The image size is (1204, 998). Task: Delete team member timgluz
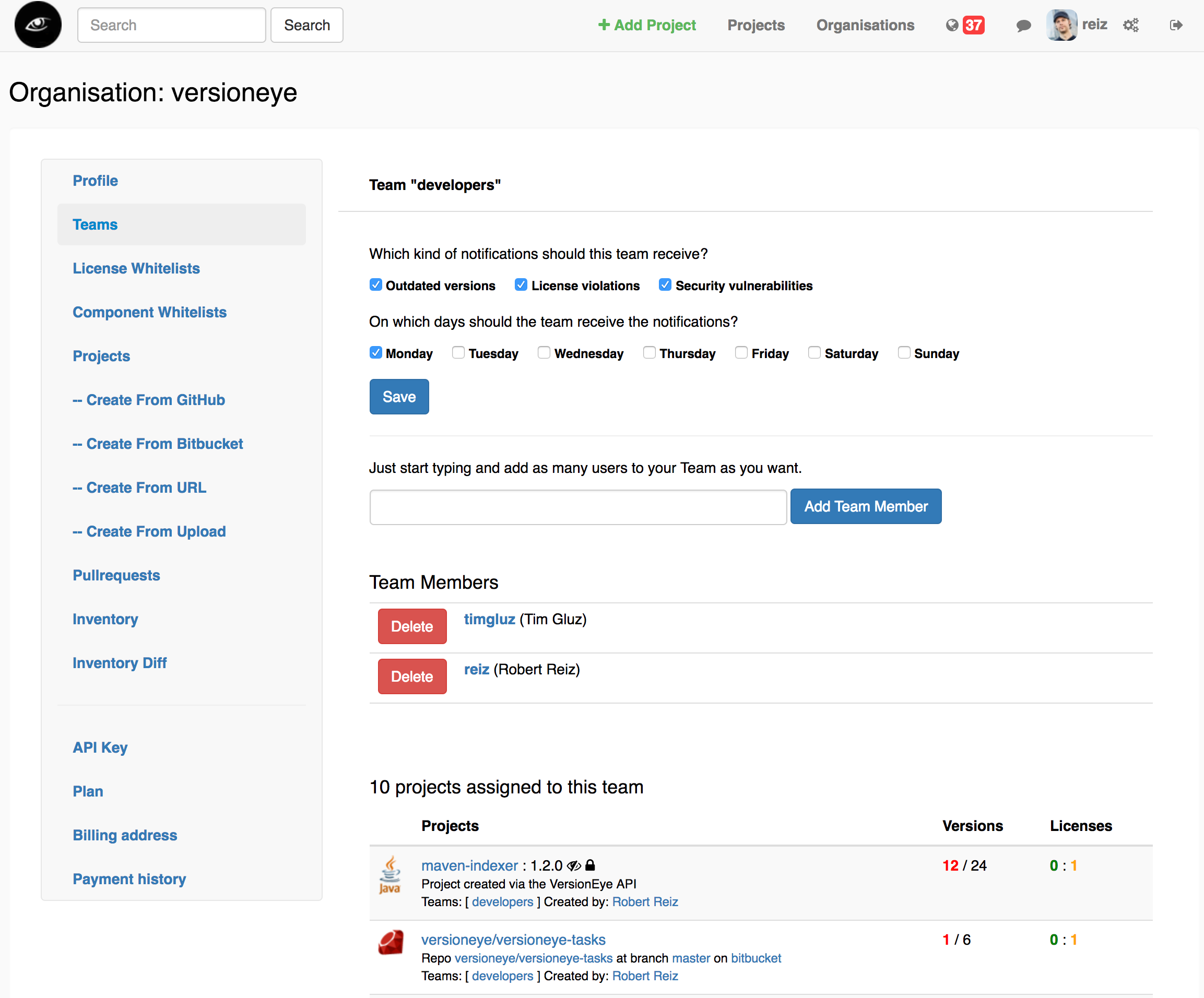tap(412, 626)
